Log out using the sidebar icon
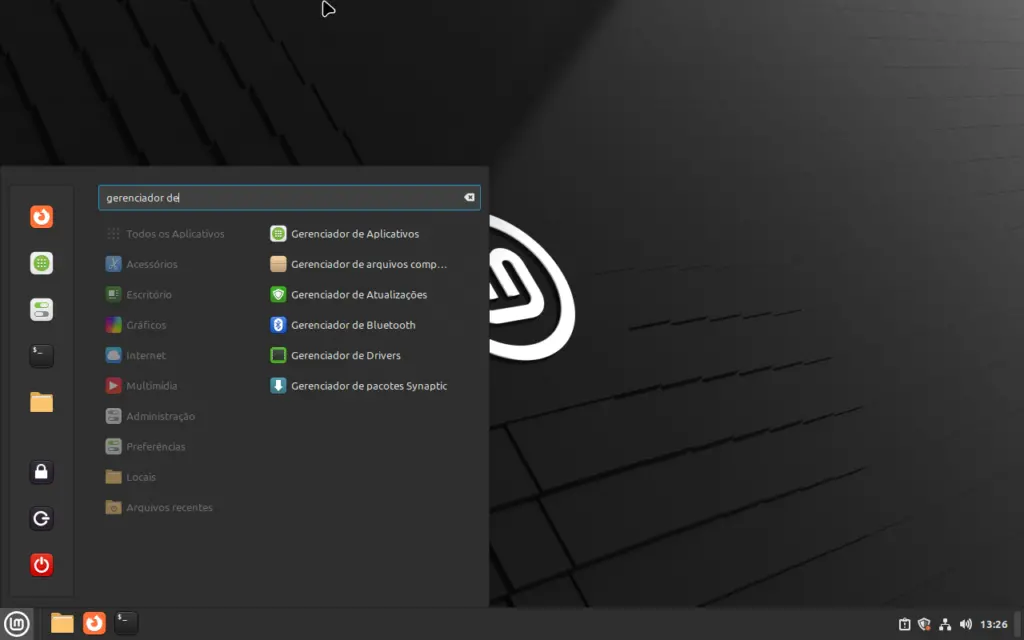 pyautogui.click(x=41, y=518)
